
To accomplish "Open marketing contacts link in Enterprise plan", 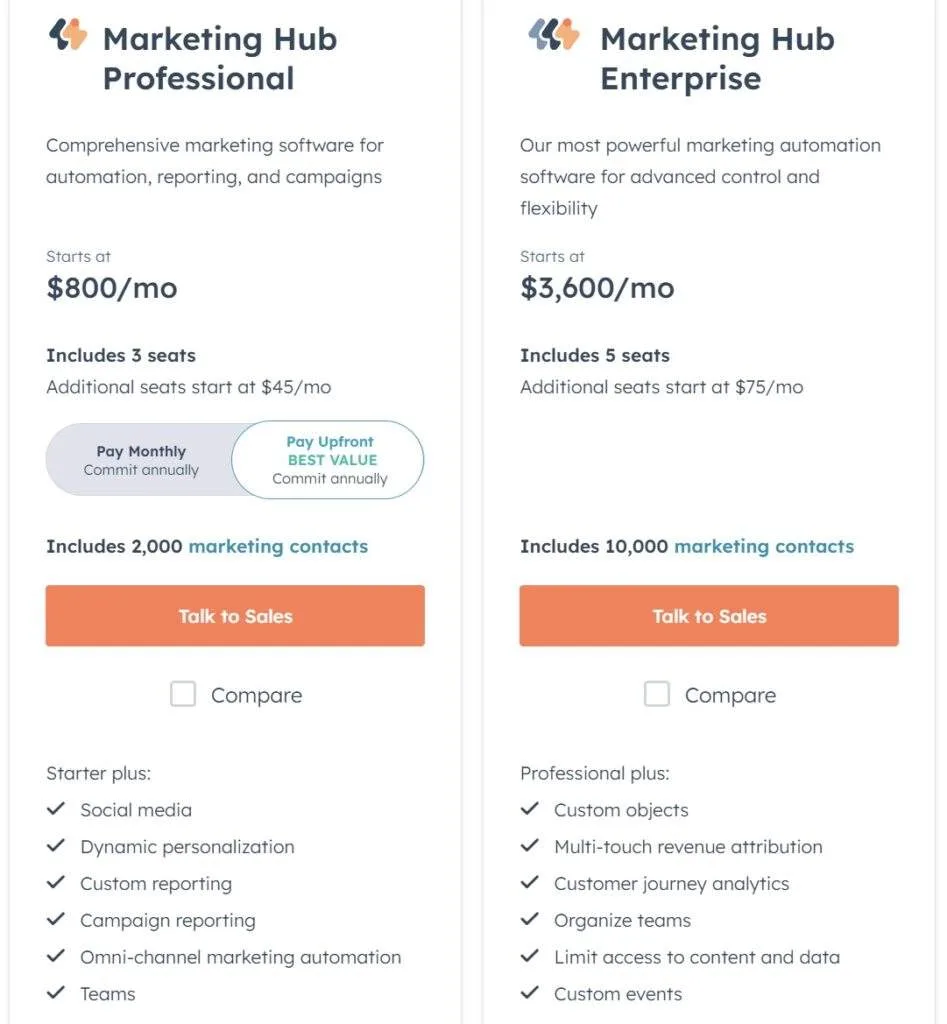I will point(764,546).
